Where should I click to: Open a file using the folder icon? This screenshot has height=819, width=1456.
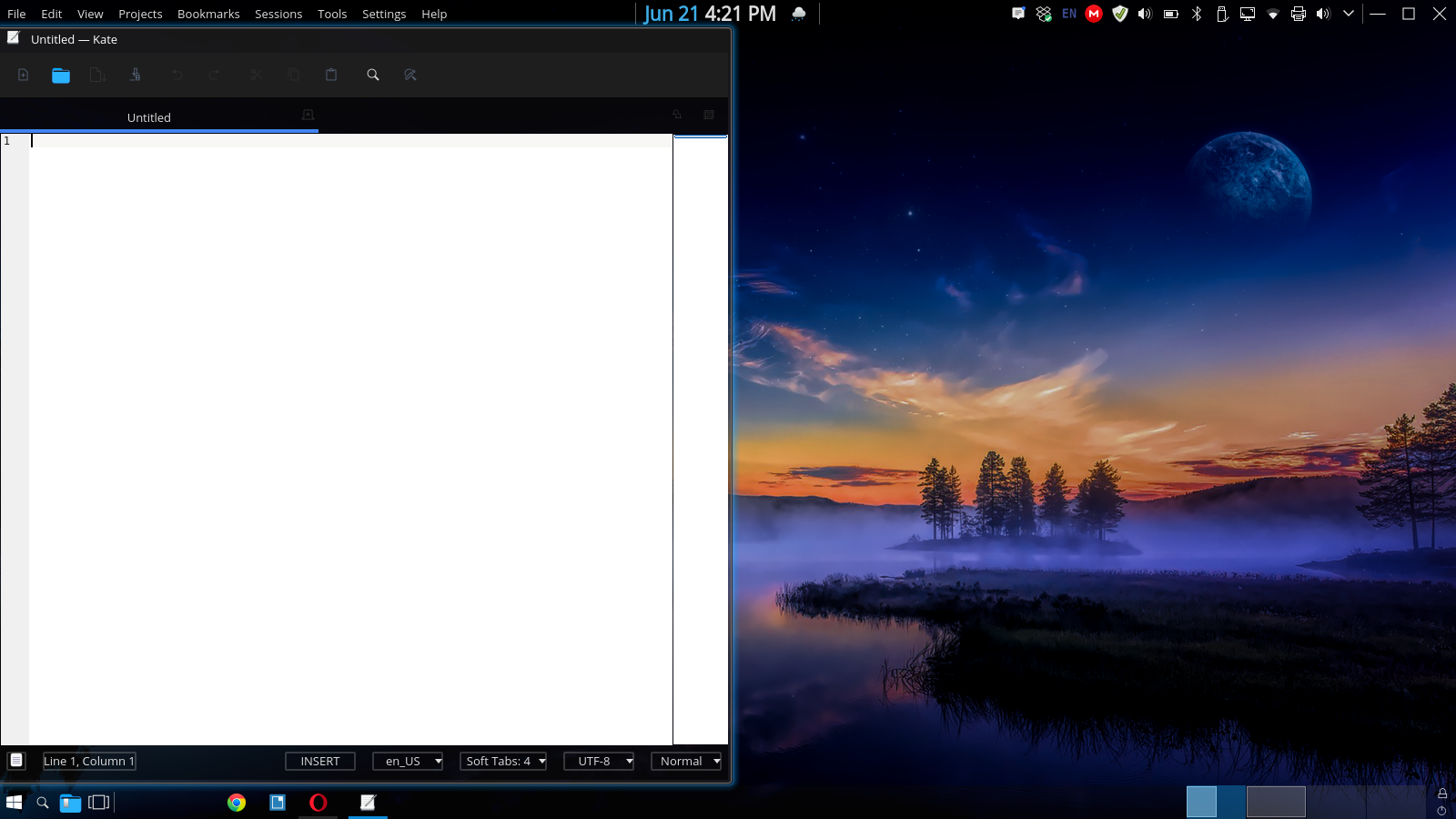point(61,75)
